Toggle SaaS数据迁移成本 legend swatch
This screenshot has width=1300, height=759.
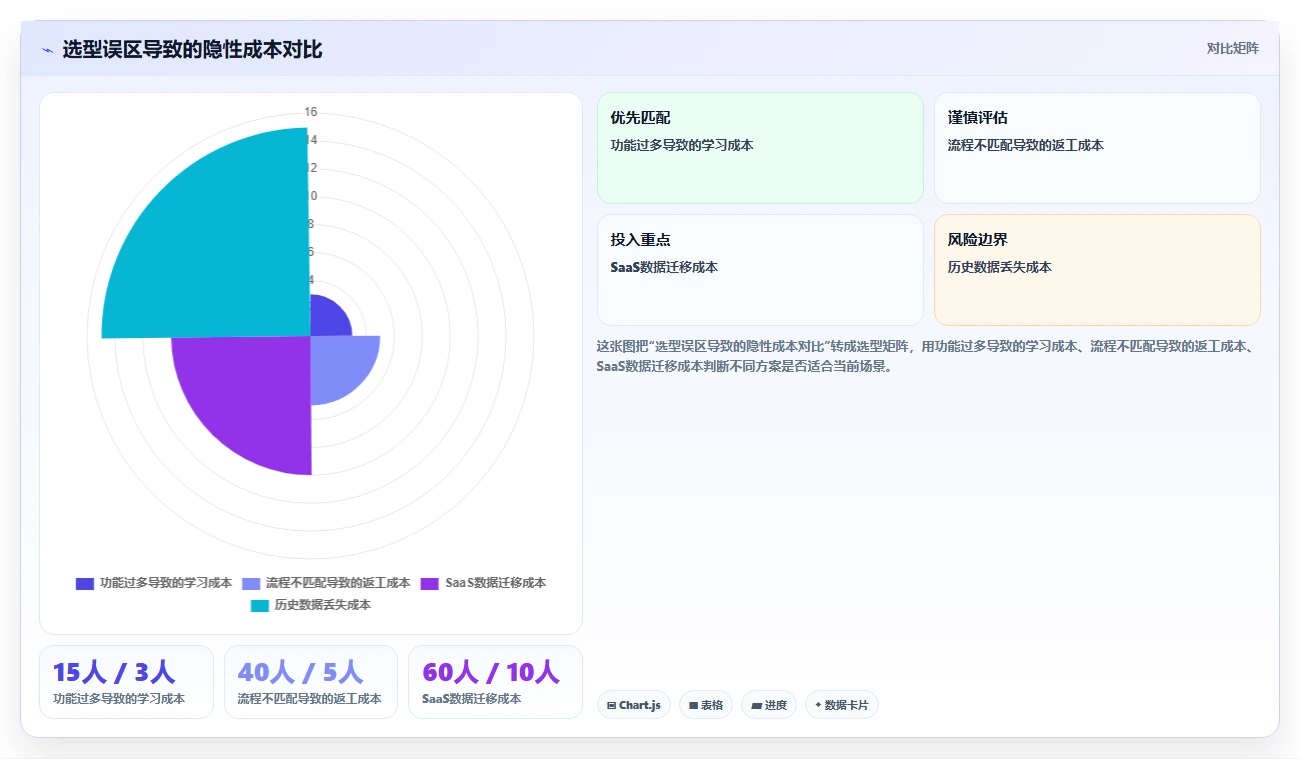point(430,583)
